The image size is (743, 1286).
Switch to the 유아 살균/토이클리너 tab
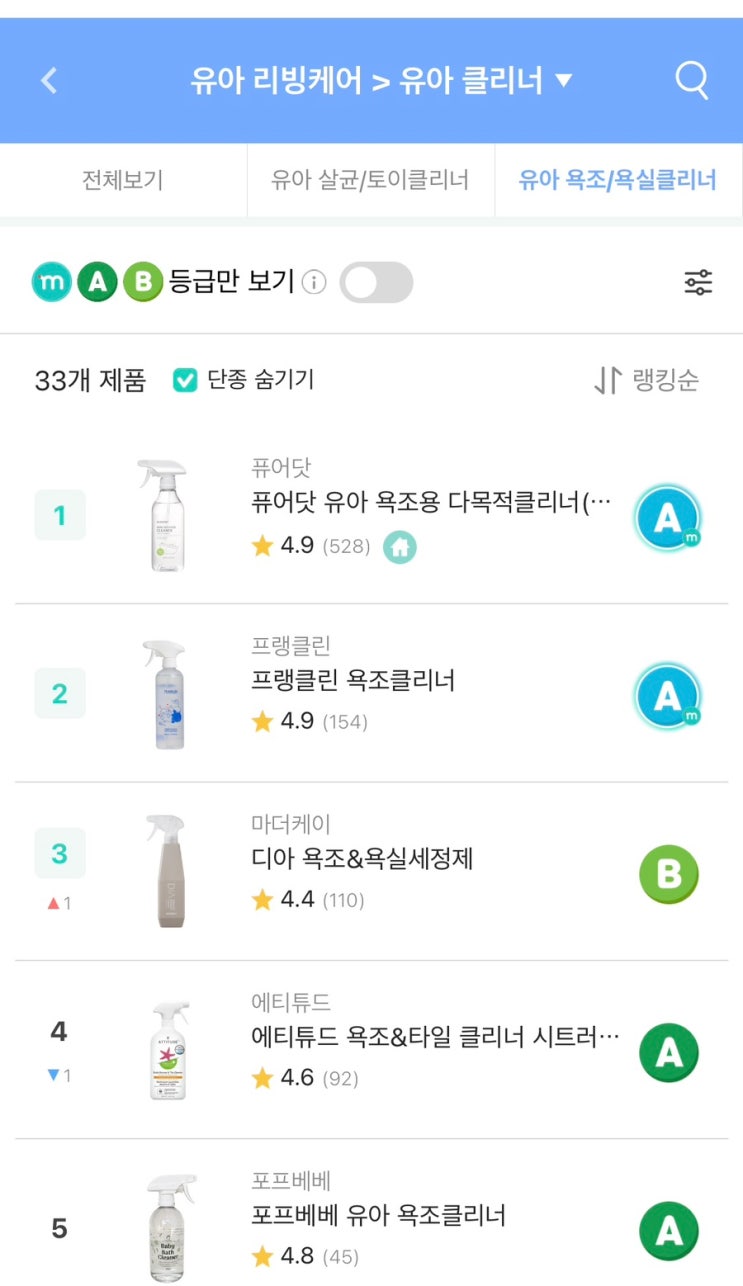(370, 181)
